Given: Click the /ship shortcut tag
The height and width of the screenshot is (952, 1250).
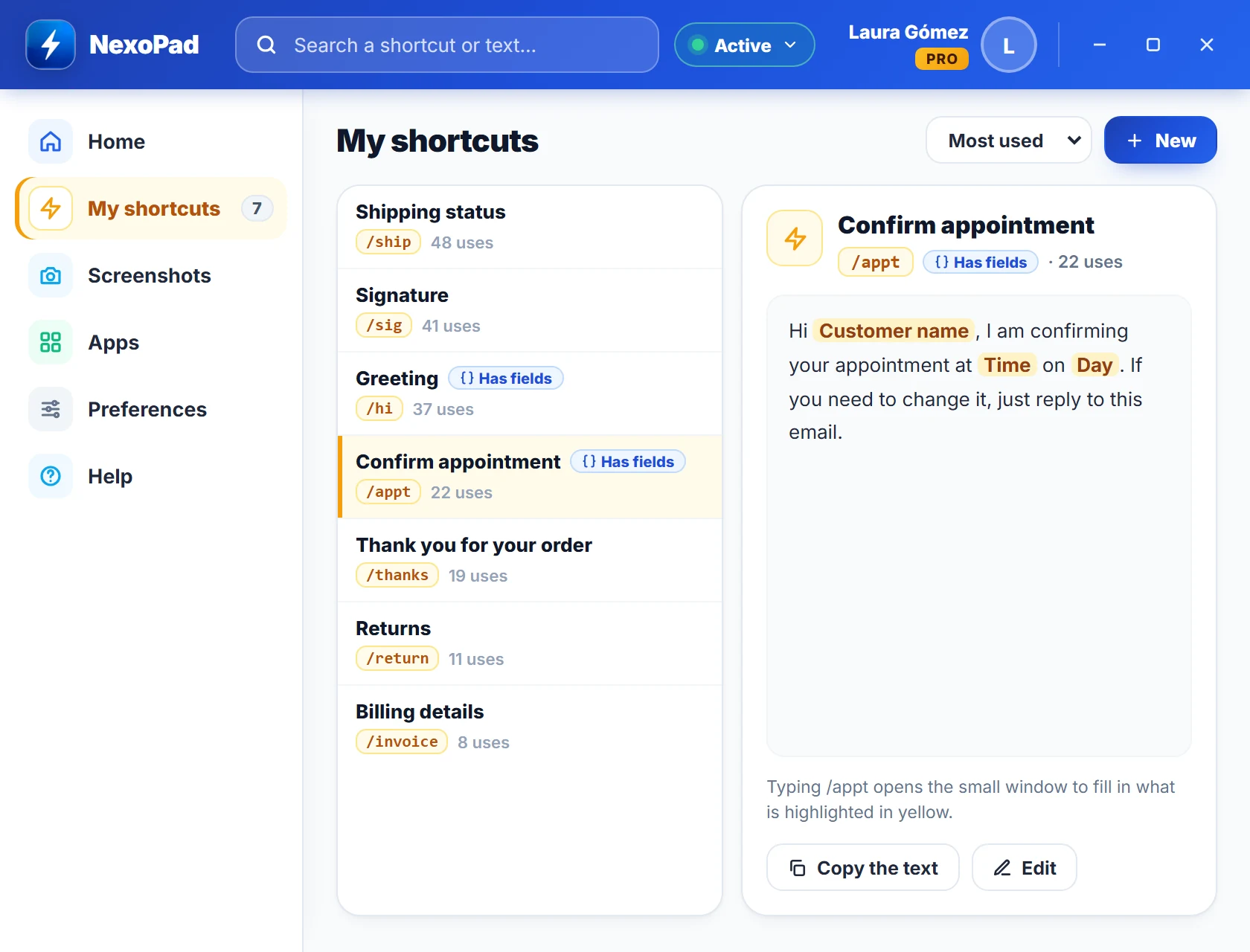Looking at the screenshot, I should tap(388, 242).
